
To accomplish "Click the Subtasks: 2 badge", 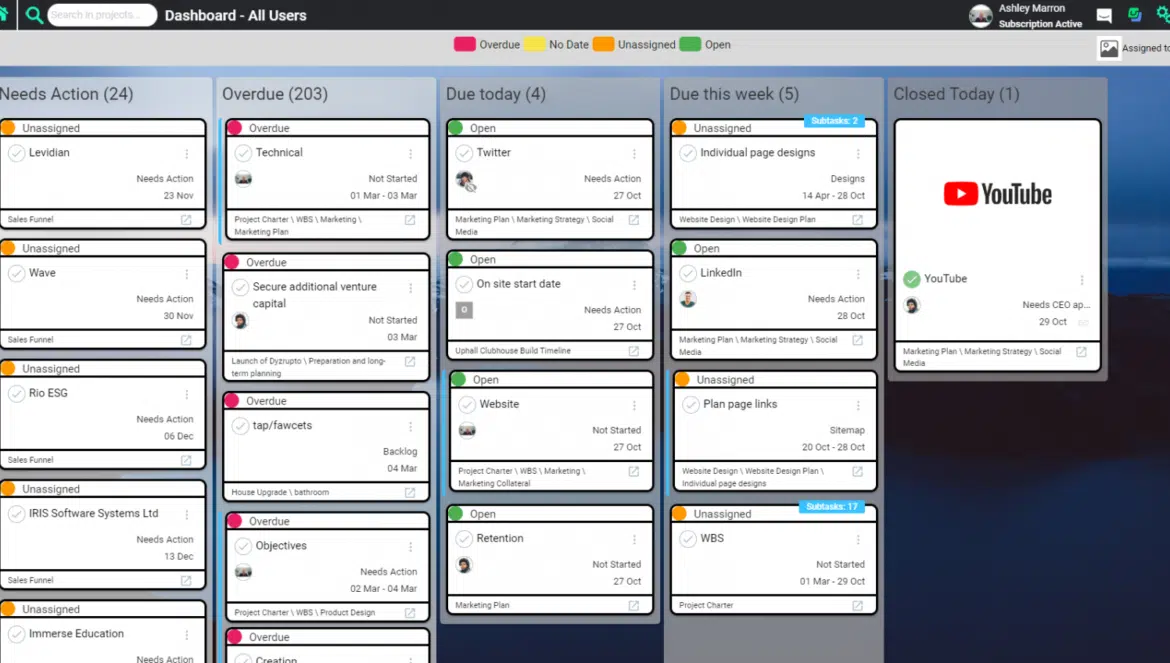I will 834,121.
